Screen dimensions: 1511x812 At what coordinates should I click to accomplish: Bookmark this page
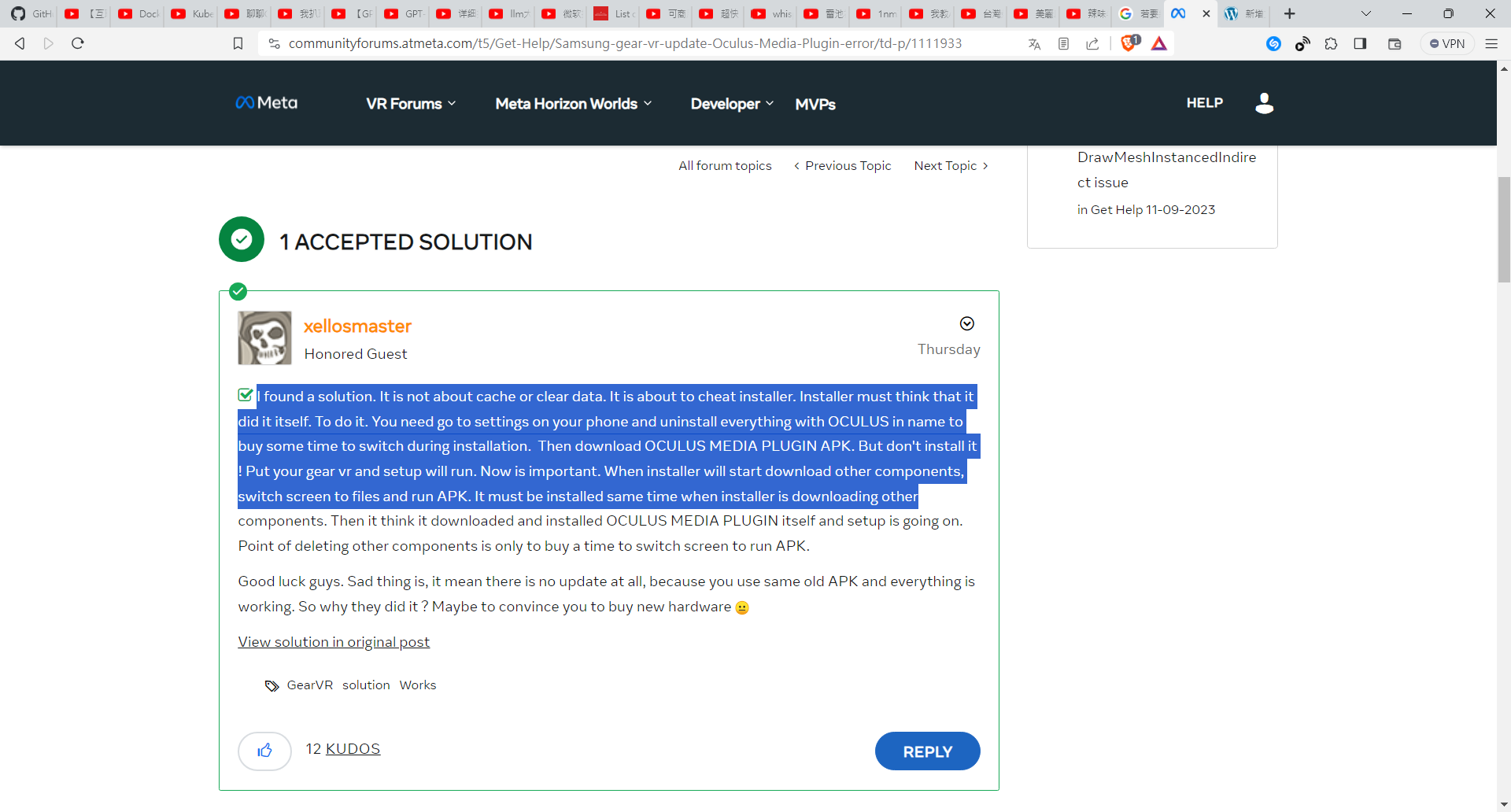click(238, 43)
